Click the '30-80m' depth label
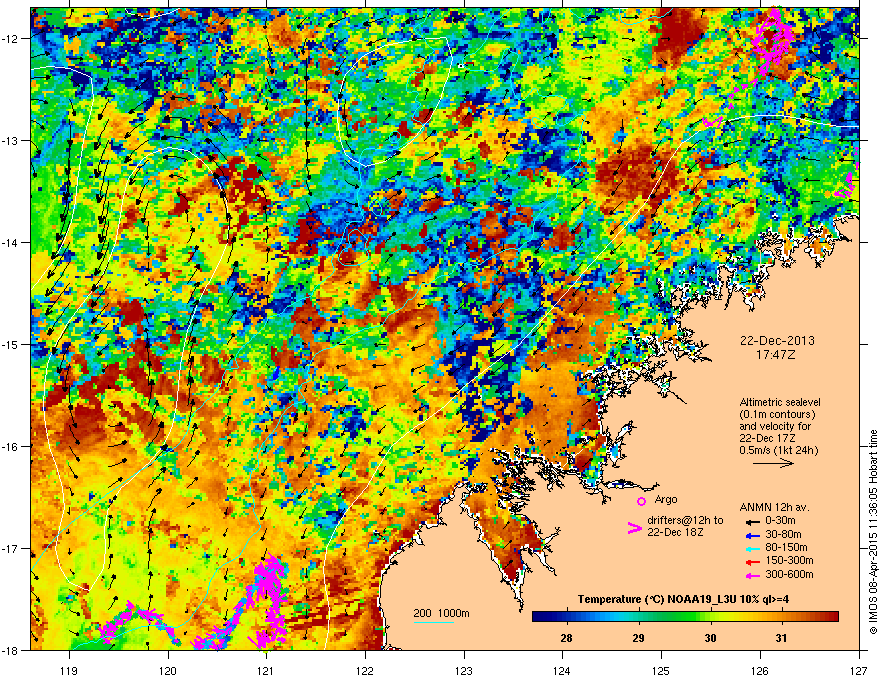880x680 pixels. (x=783, y=535)
